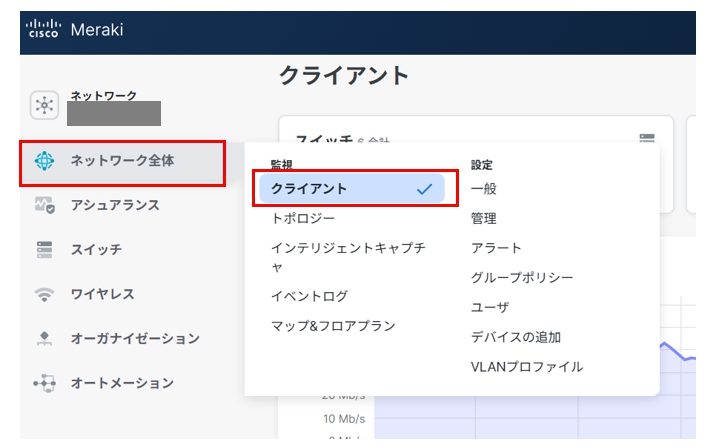
Task: Open VLANプロファイル settings
Action: [x=526, y=367]
